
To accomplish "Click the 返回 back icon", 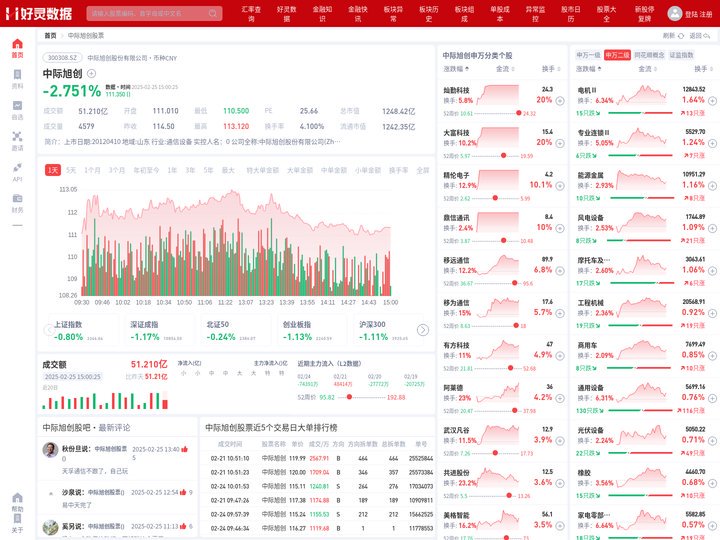I will click(x=707, y=36).
